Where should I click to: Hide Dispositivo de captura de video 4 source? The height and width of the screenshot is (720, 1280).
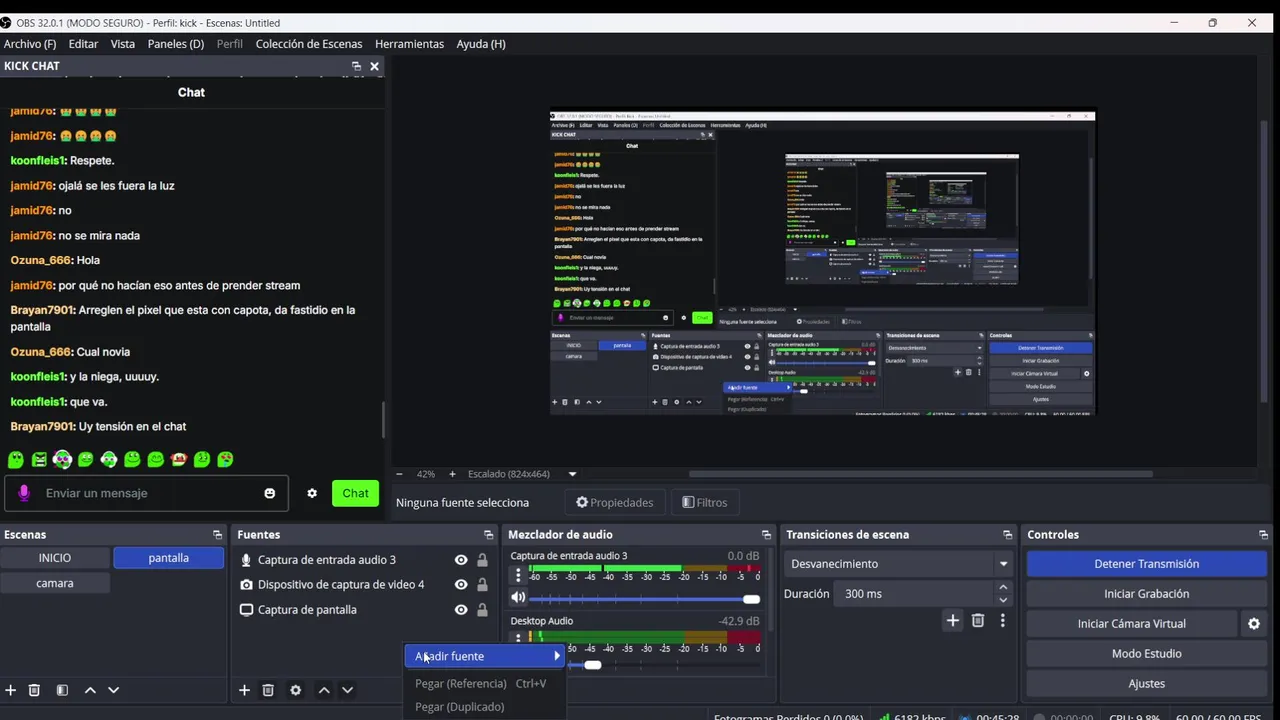461,585
